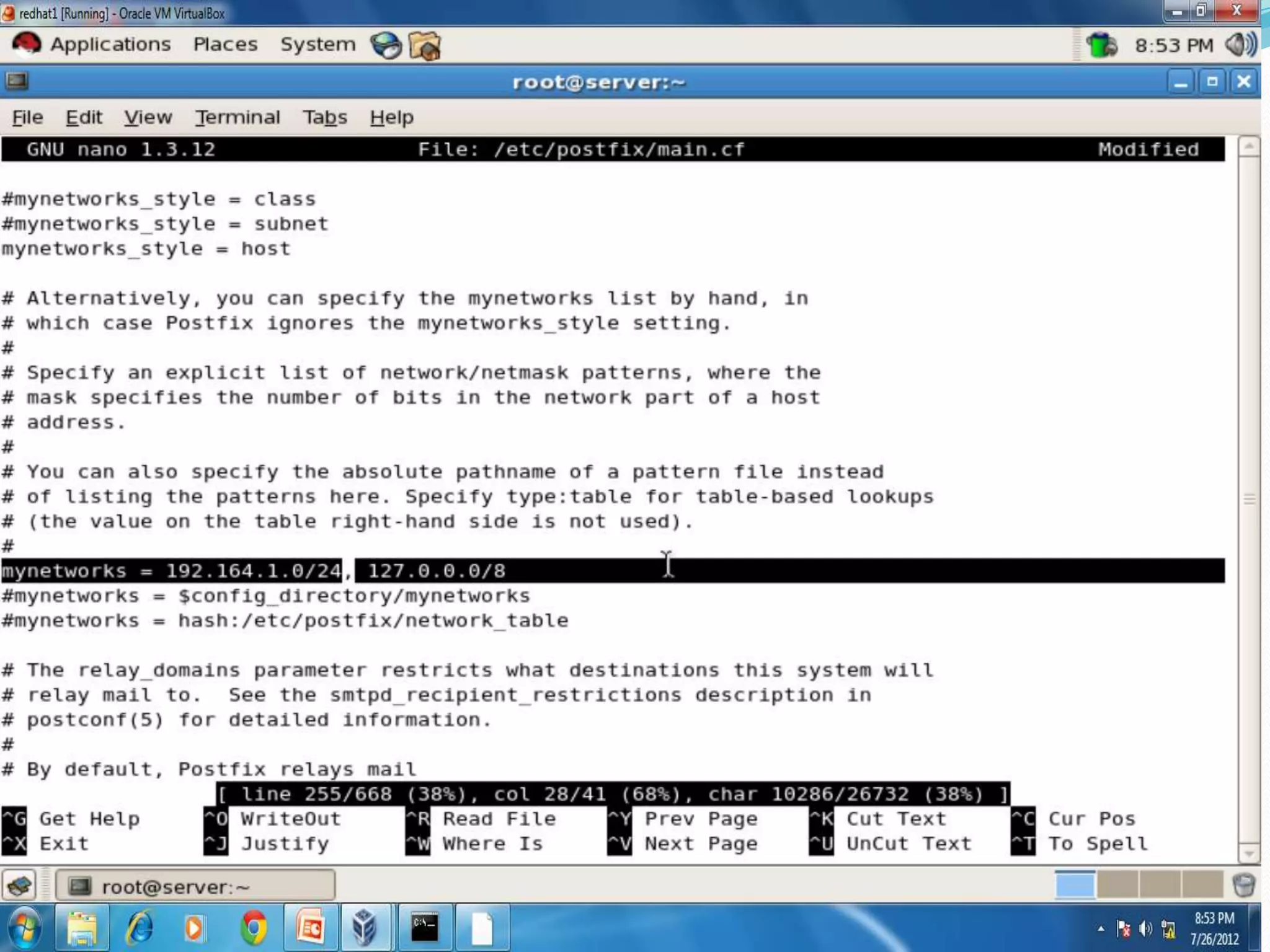Image resolution: width=1270 pixels, height=952 pixels.
Task: Click the show desktop icon in bottom panel
Action: pyautogui.click(x=20, y=886)
